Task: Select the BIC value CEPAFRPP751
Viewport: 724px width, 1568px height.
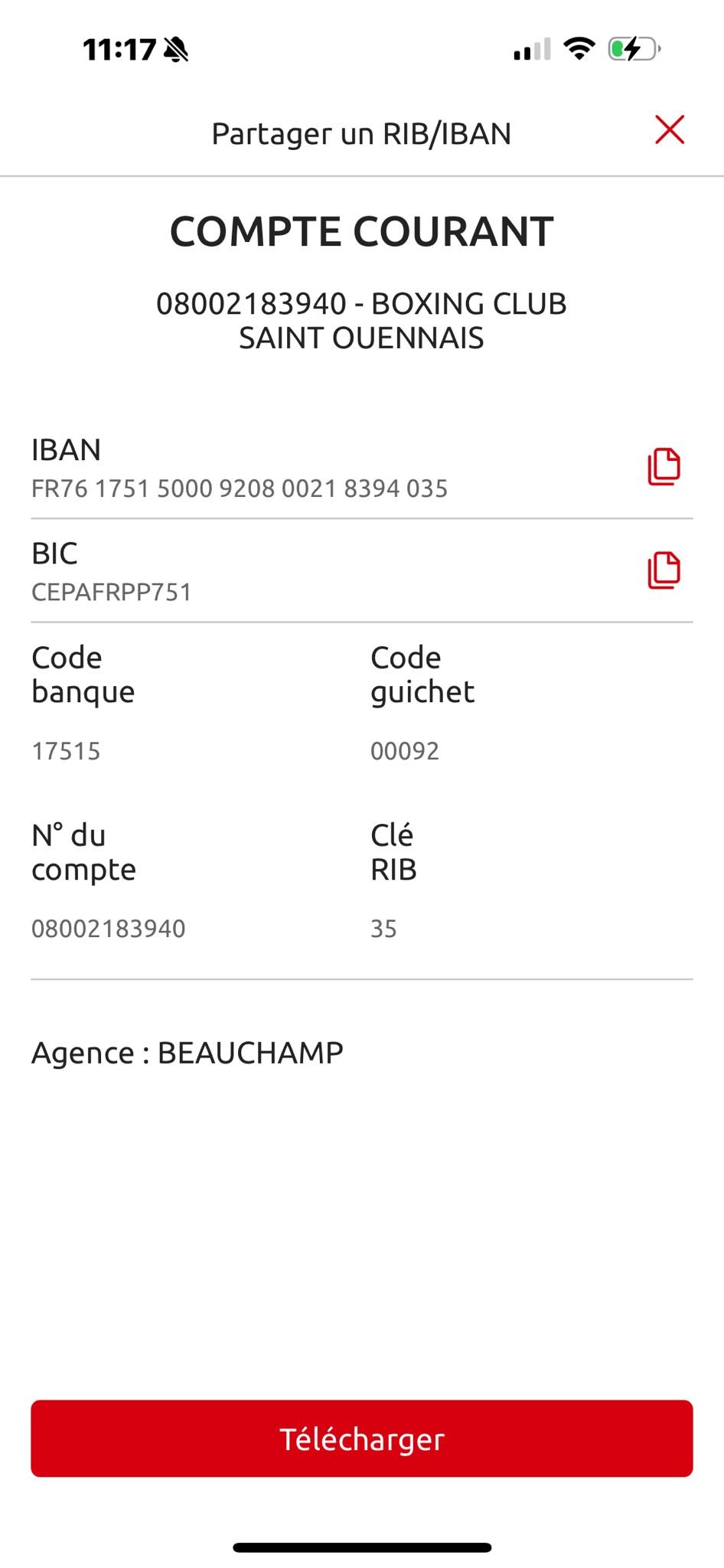Action: [x=112, y=592]
